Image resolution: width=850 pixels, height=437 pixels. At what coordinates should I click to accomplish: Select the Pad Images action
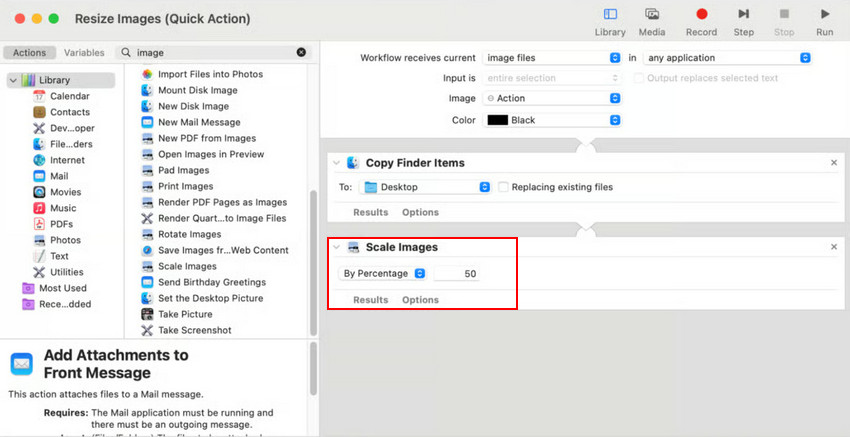coord(175,170)
